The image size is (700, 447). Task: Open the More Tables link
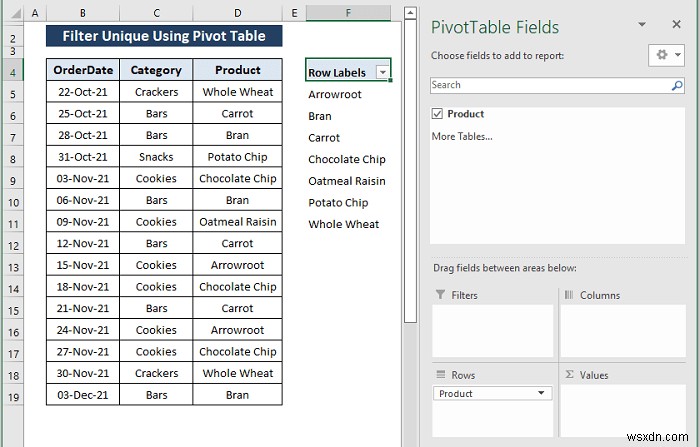462,137
